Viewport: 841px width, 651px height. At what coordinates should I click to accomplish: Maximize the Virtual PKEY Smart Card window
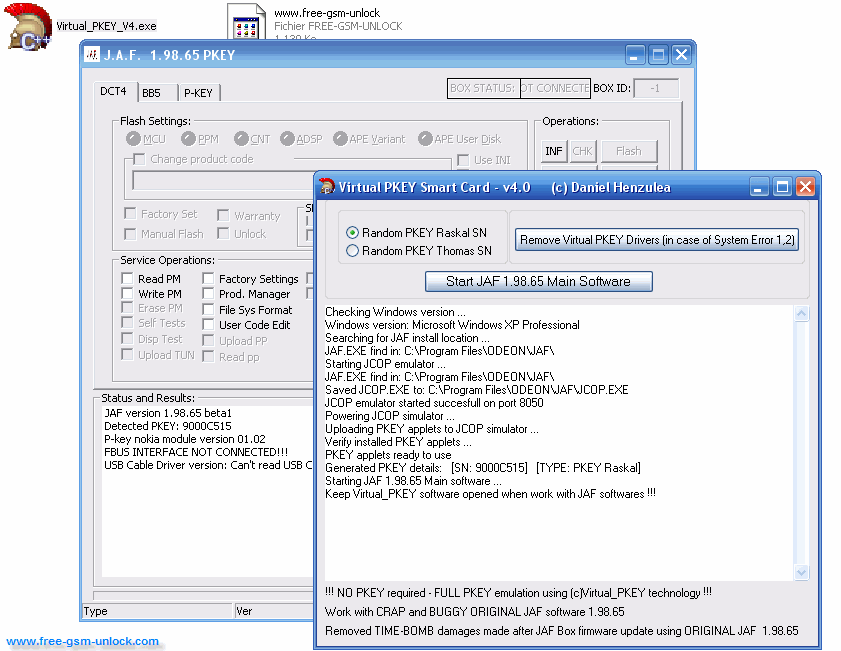[783, 187]
